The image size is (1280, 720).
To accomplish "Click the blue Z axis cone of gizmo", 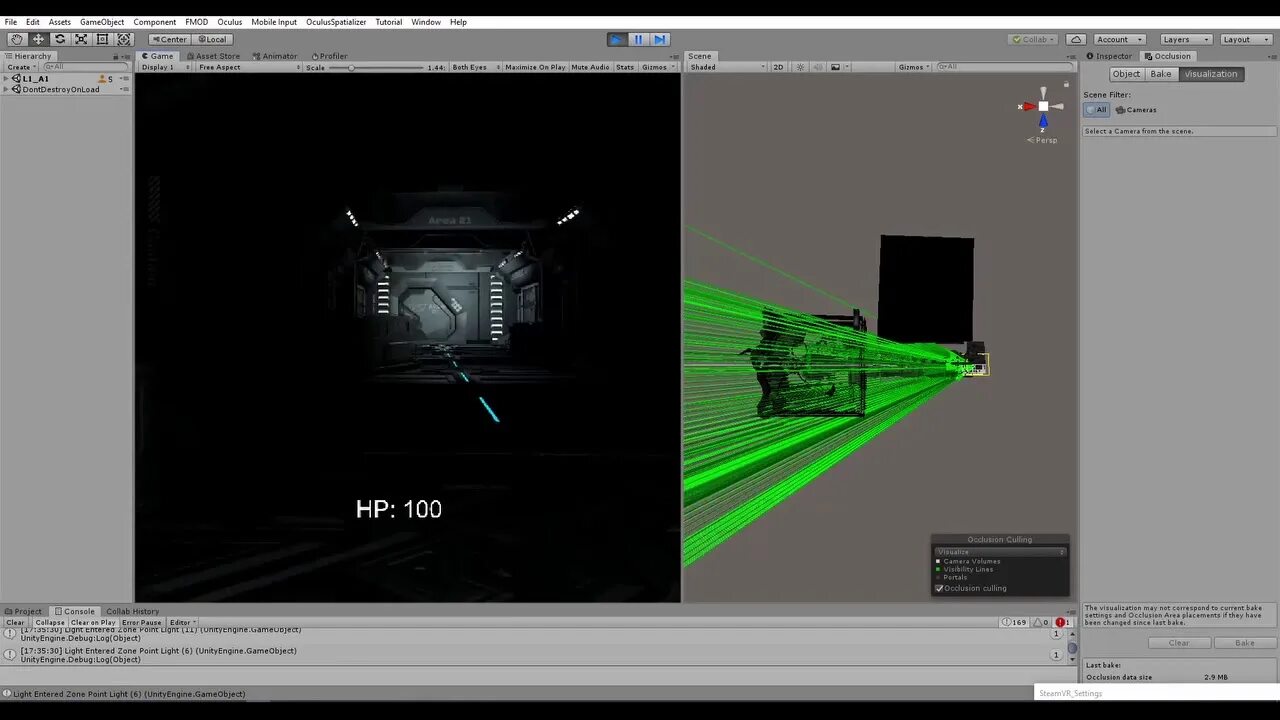I will coord(1043,122).
